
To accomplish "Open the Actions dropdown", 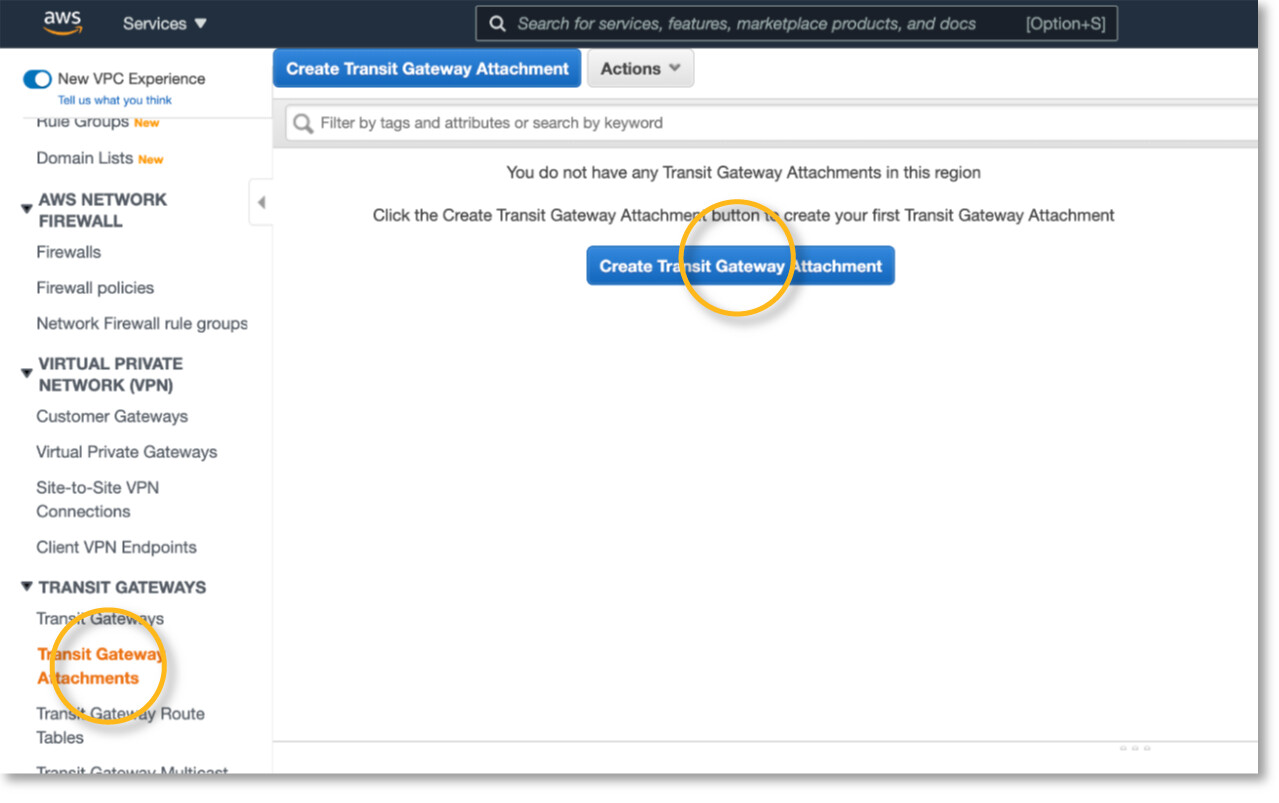I will (x=640, y=67).
